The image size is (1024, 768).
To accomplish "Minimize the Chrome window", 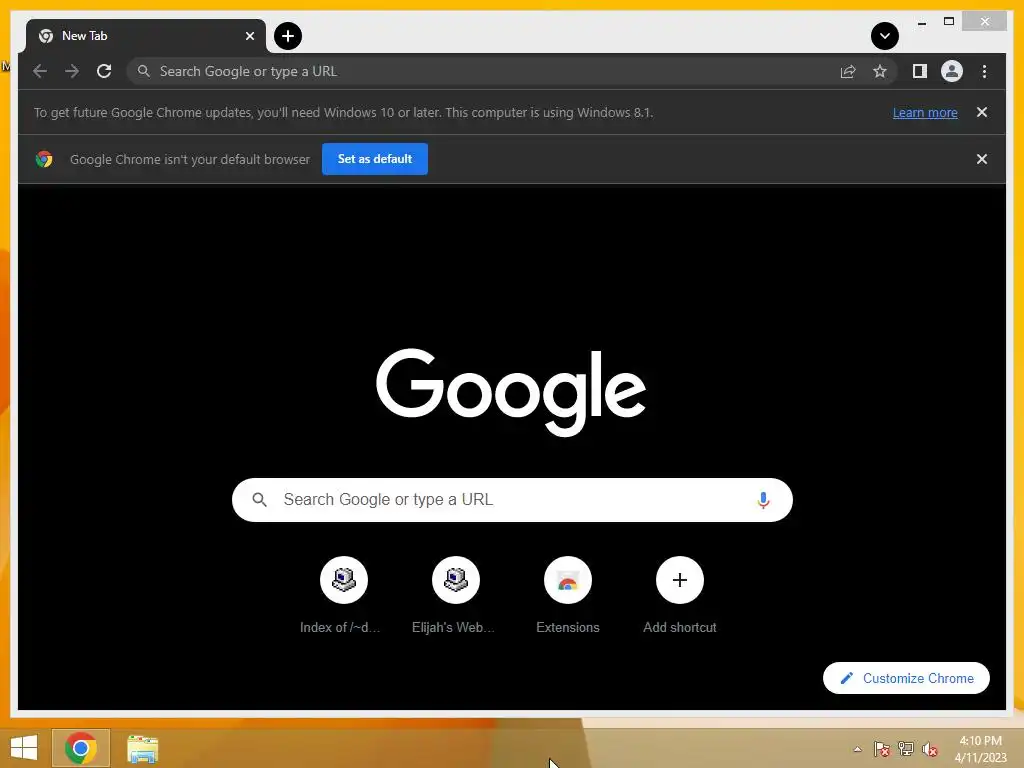I will [x=921, y=22].
